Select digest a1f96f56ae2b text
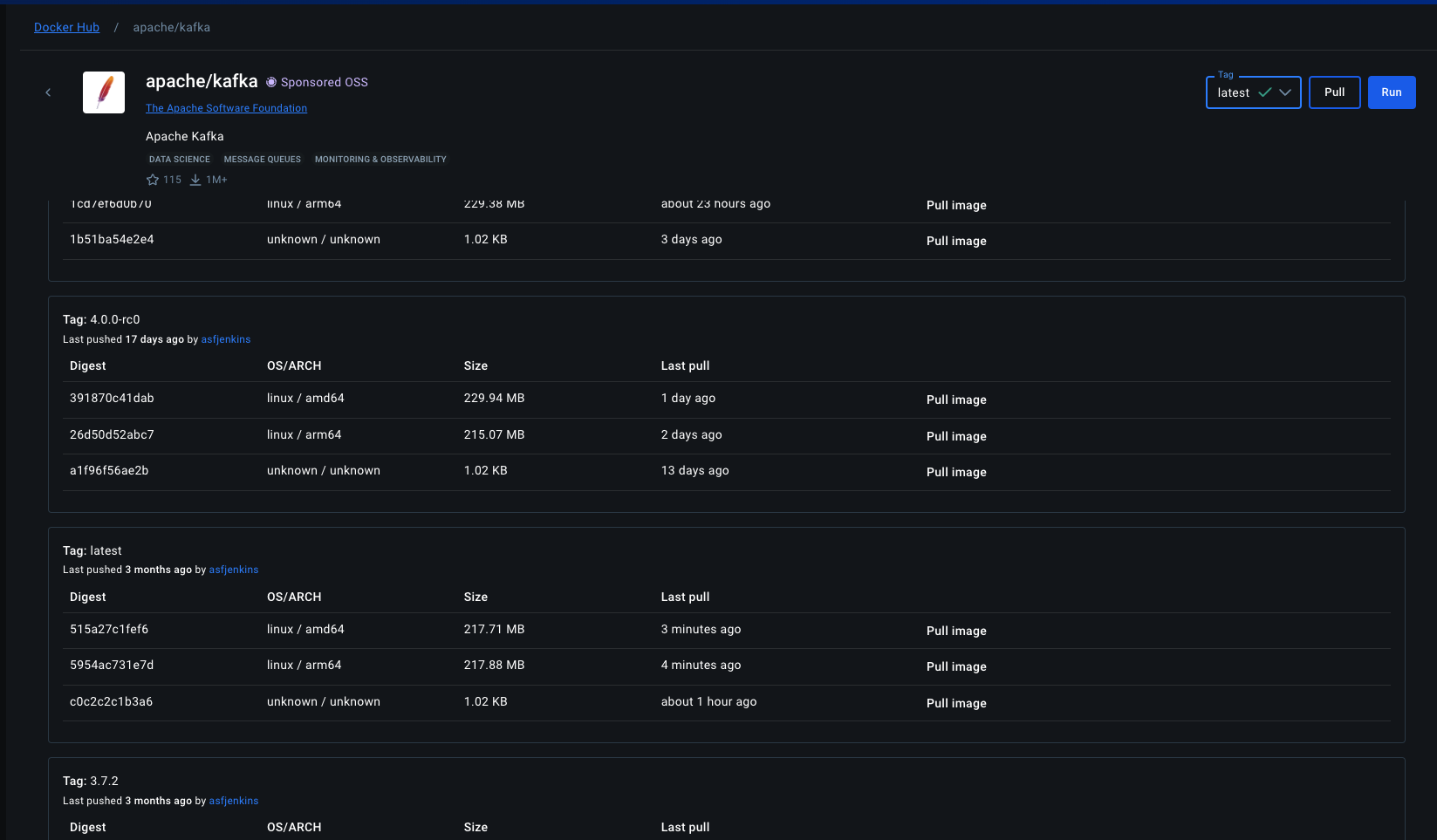 [x=109, y=470]
